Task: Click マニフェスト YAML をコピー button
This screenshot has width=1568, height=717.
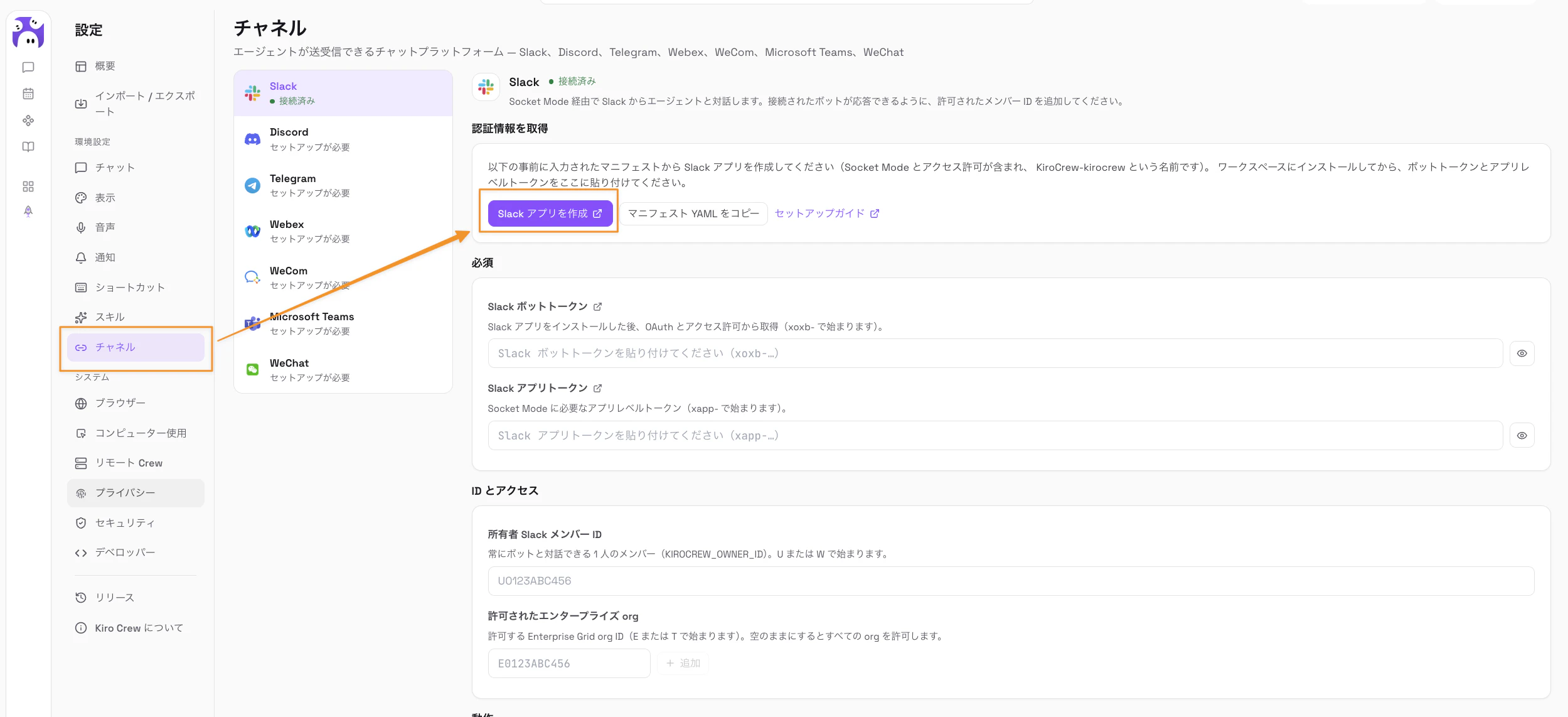Action: [x=693, y=213]
